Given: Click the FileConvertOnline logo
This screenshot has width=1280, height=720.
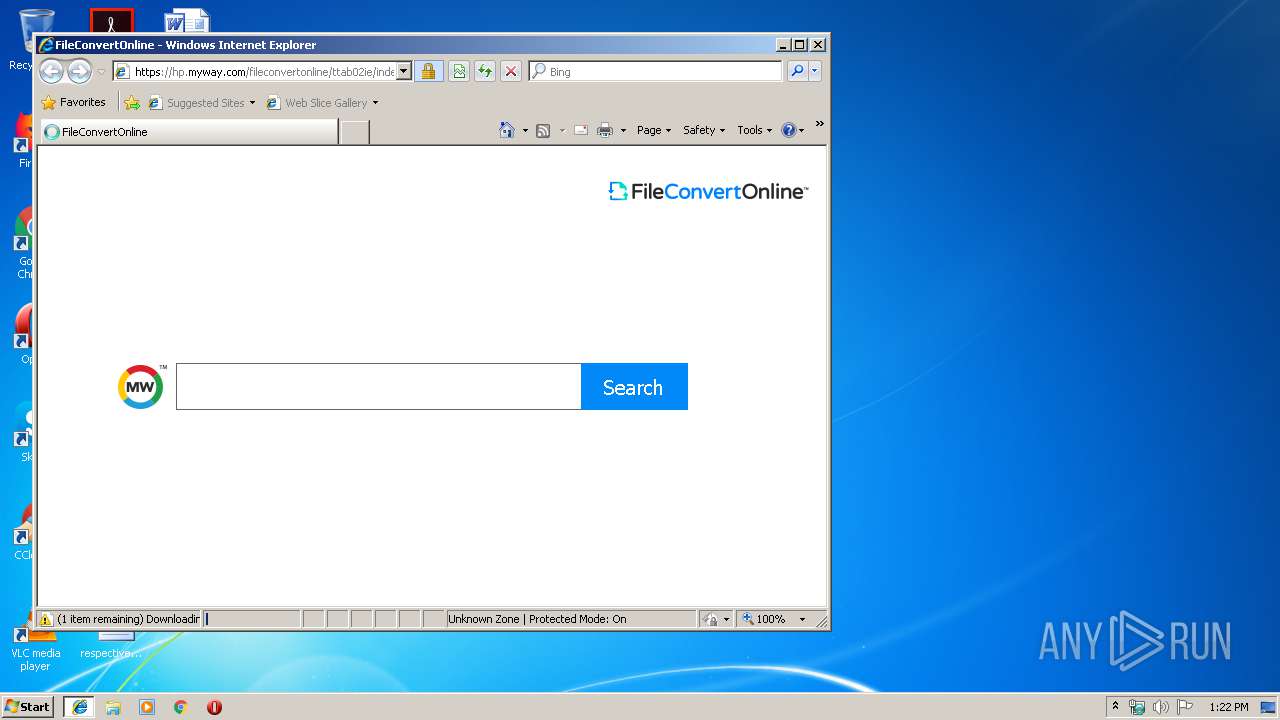Looking at the screenshot, I should coord(708,191).
